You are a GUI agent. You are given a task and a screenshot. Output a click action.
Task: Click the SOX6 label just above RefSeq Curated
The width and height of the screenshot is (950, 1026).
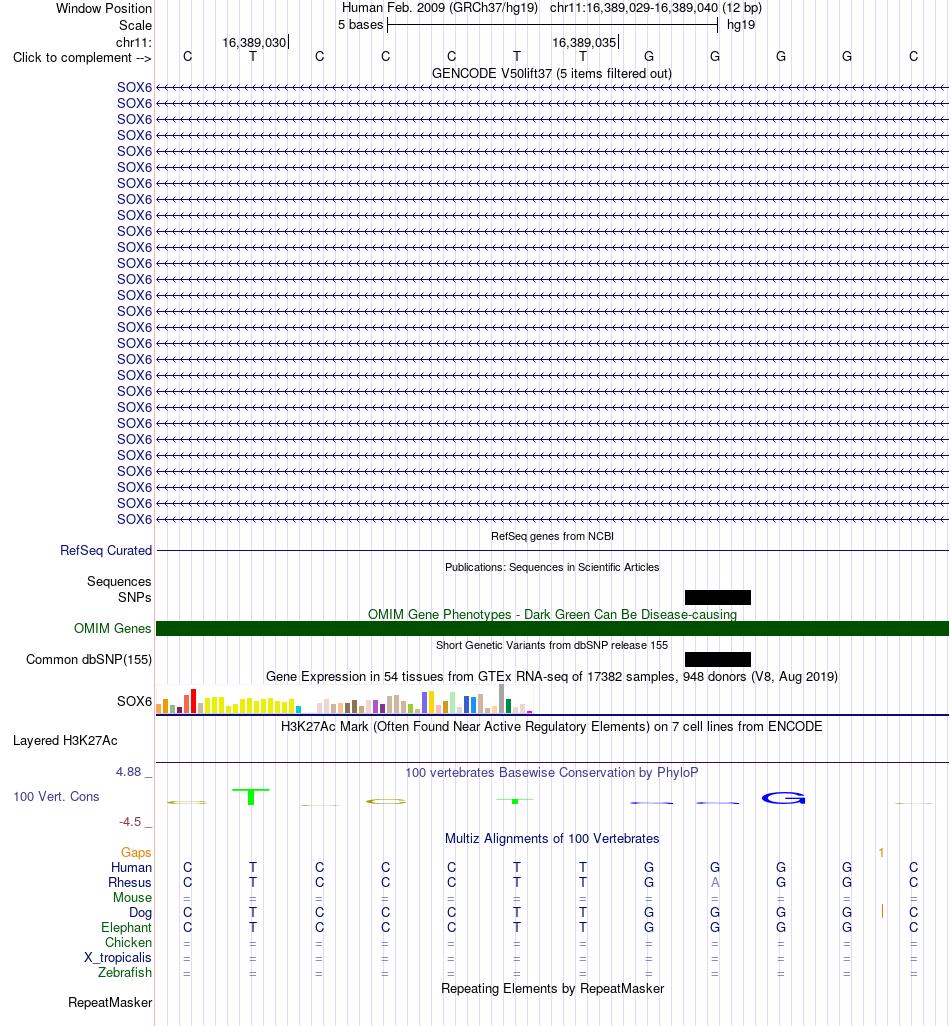tap(134, 519)
